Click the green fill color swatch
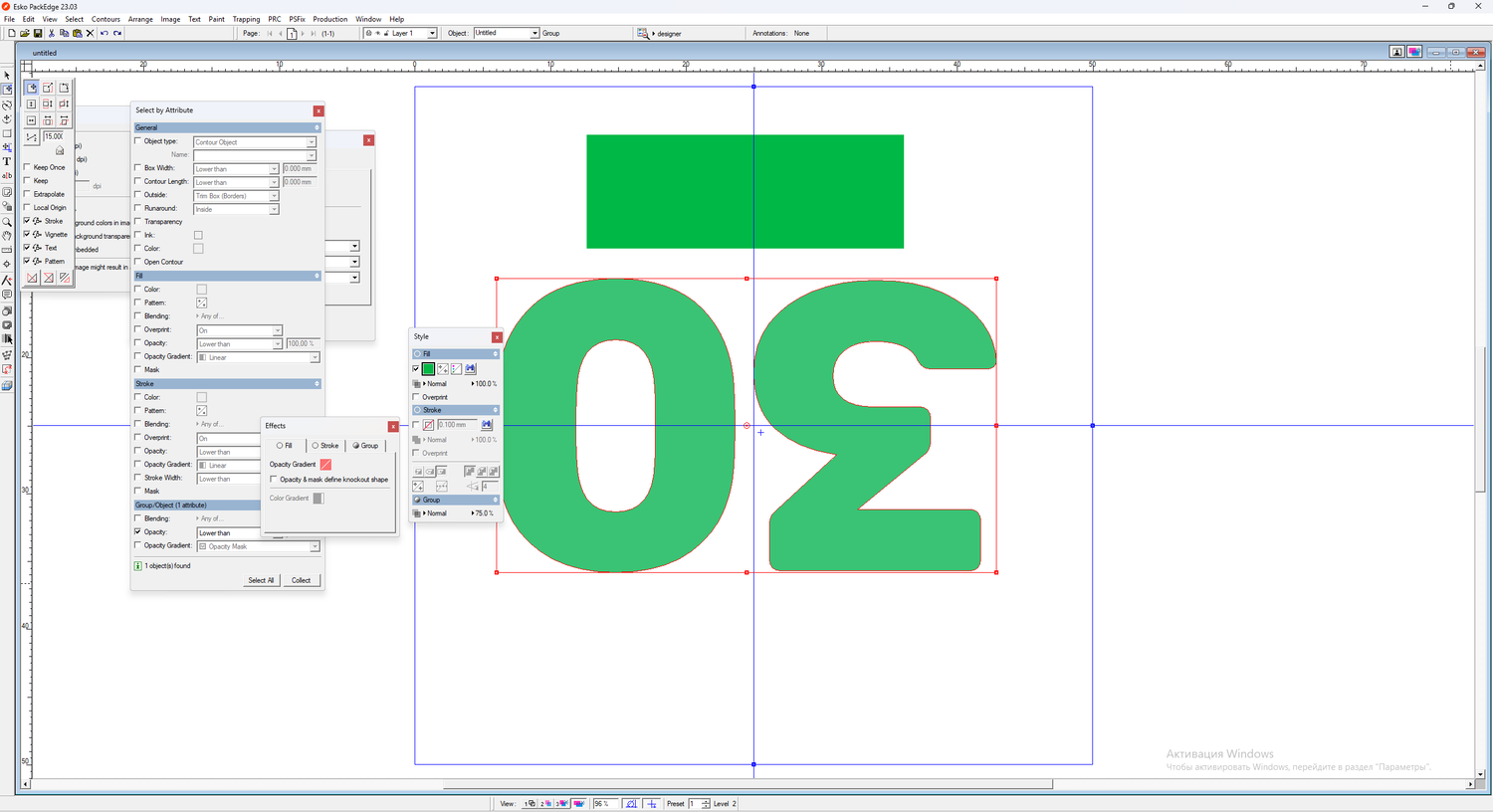This screenshot has width=1493, height=812. pyautogui.click(x=429, y=369)
